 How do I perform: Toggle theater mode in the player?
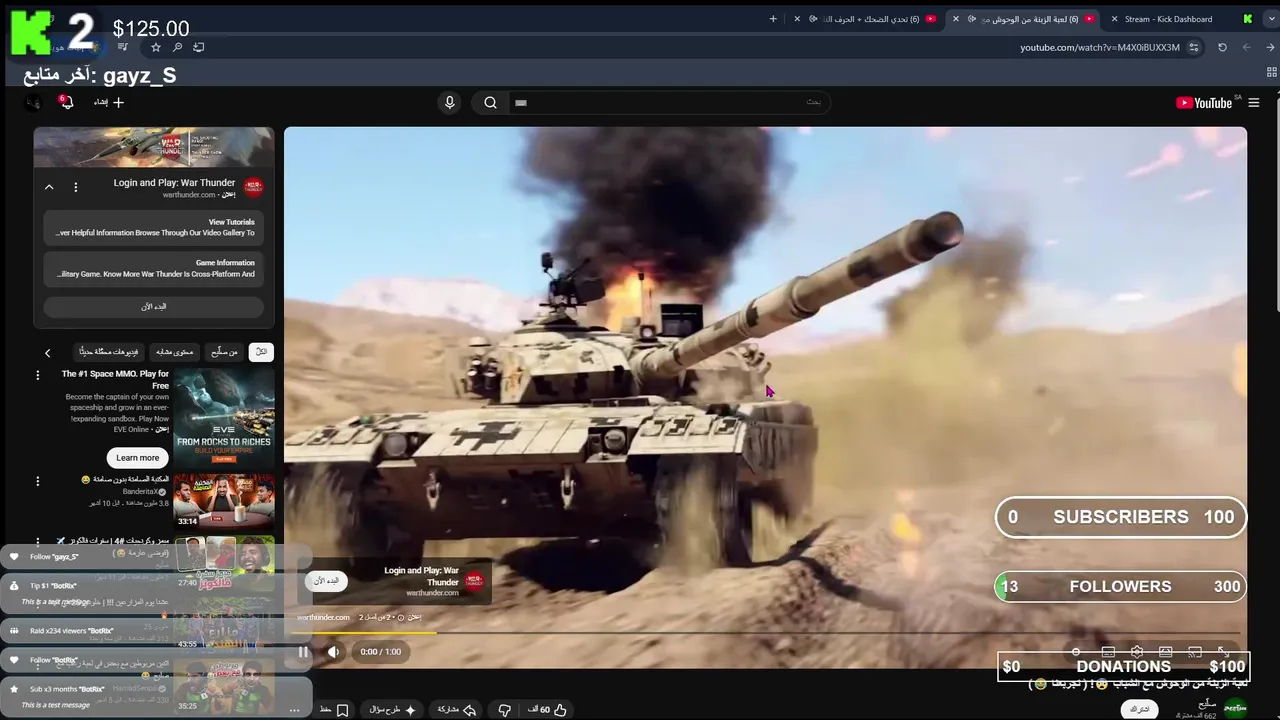[1165, 652]
